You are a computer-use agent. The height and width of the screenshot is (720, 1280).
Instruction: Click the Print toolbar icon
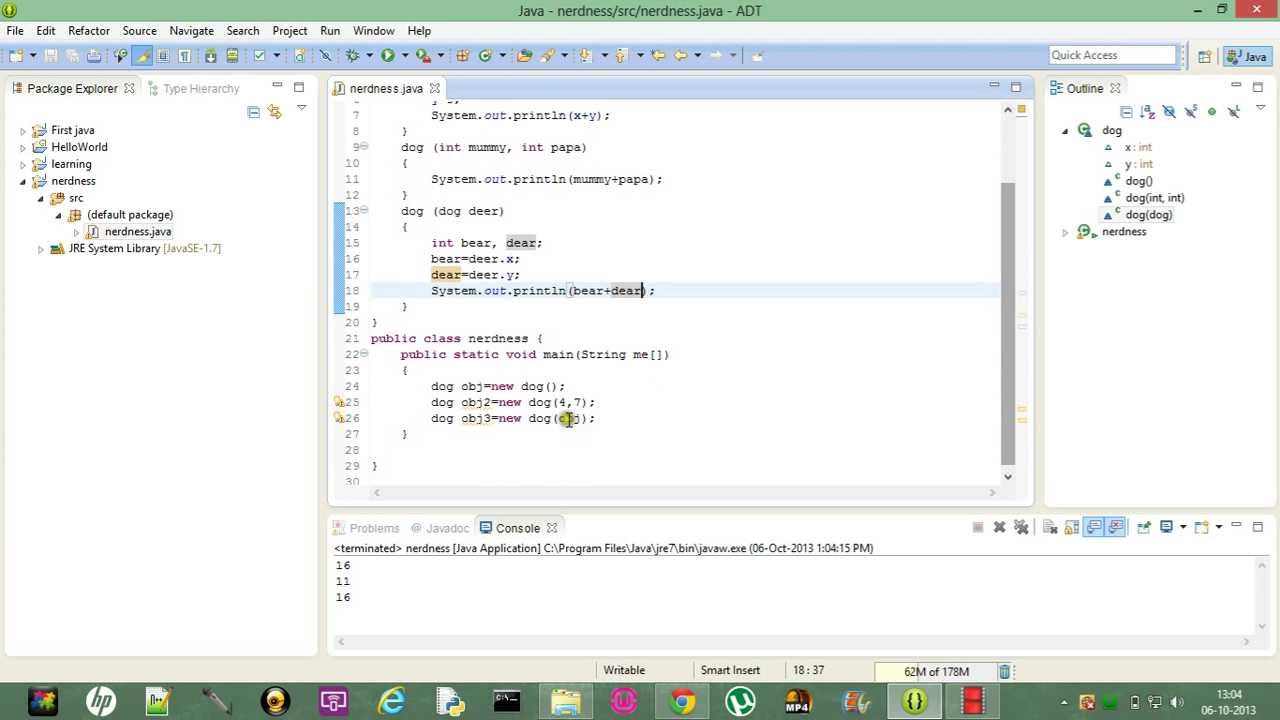pos(94,56)
